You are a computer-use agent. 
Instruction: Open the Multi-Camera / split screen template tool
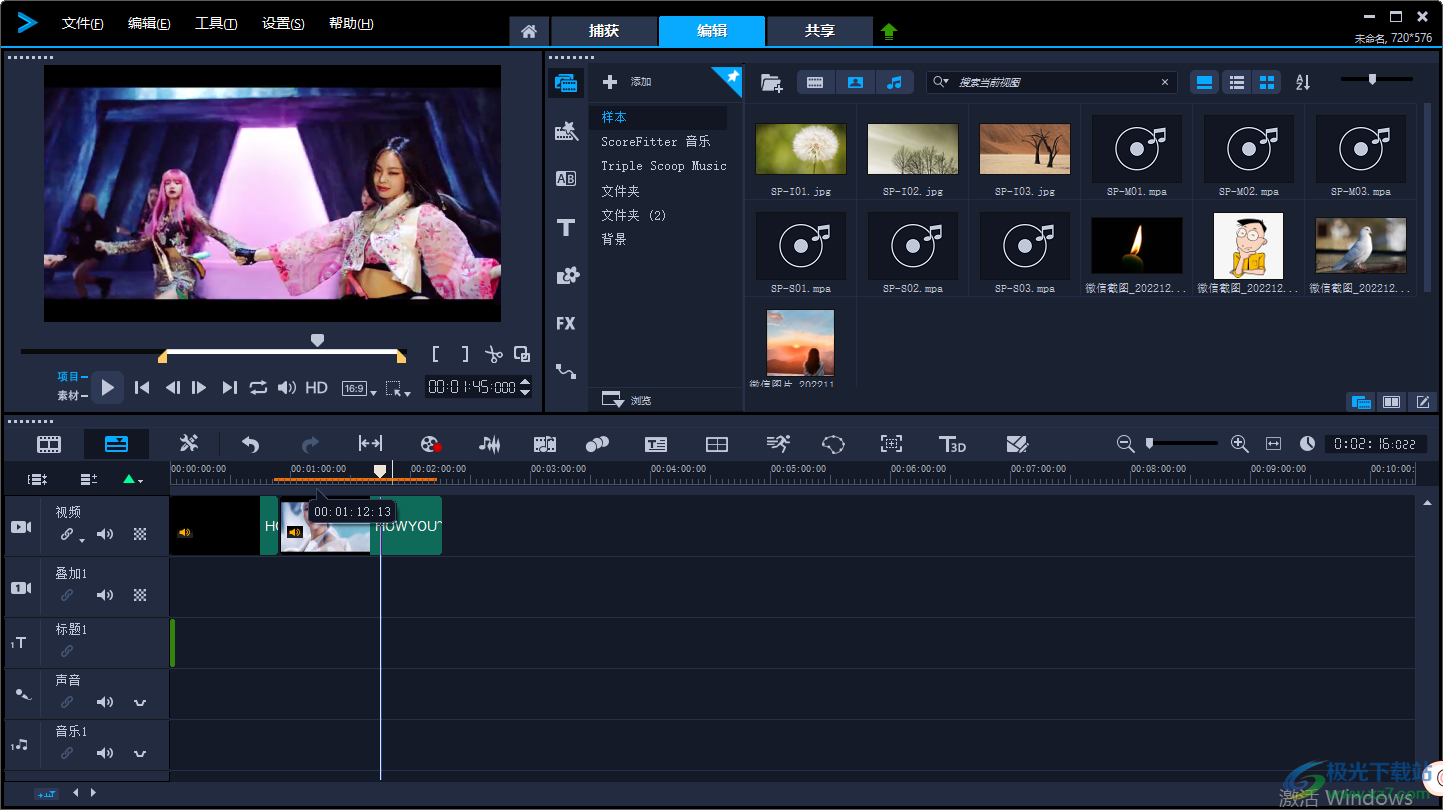[717, 444]
